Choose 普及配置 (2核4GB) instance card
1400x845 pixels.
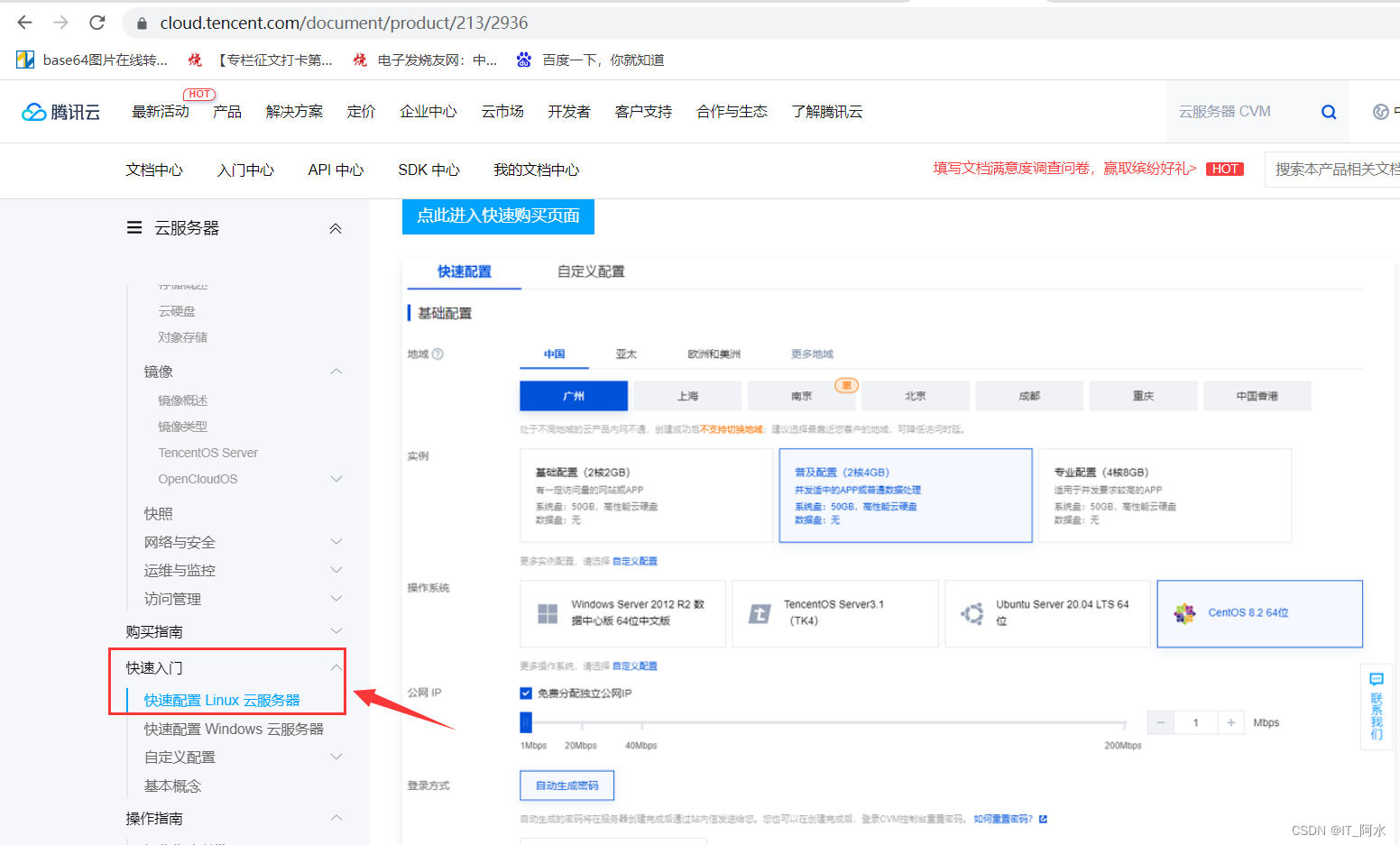(x=906, y=496)
